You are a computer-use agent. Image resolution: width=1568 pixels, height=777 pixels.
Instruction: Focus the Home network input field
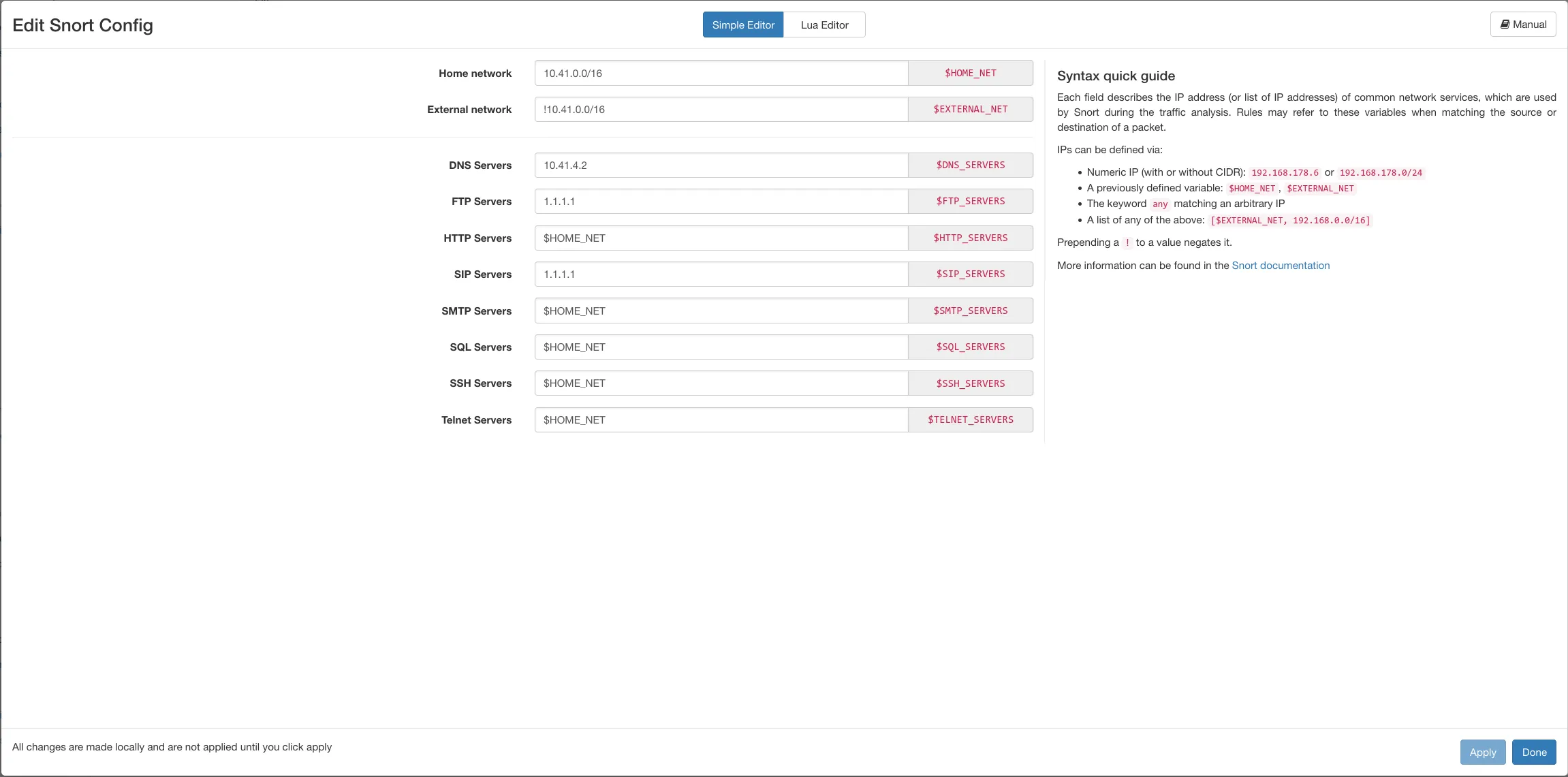point(721,74)
